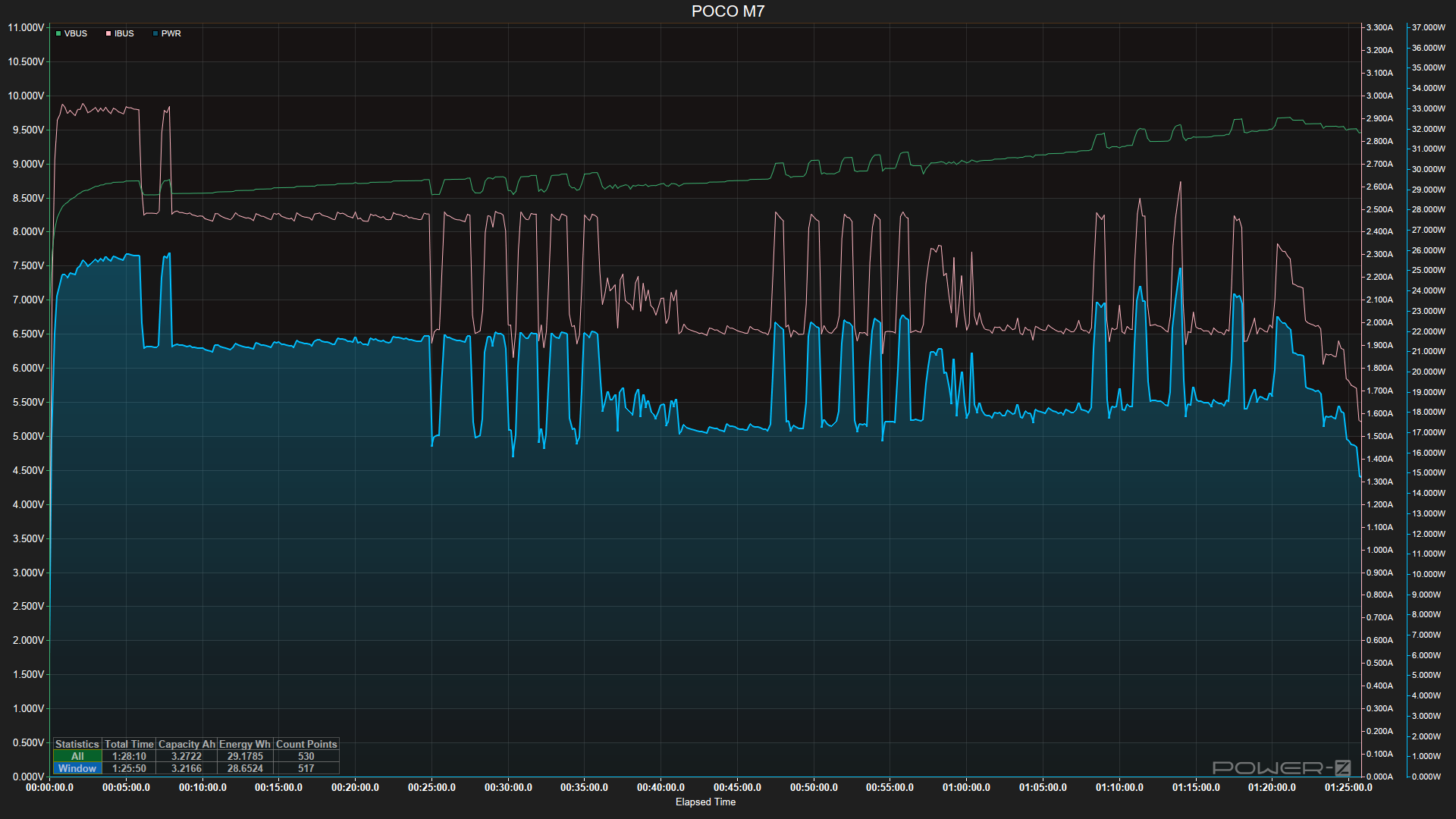The height and width of the screenshot is (819, 1456).
Task: Toggle the IBUS series label
Action: pos(124,33)
